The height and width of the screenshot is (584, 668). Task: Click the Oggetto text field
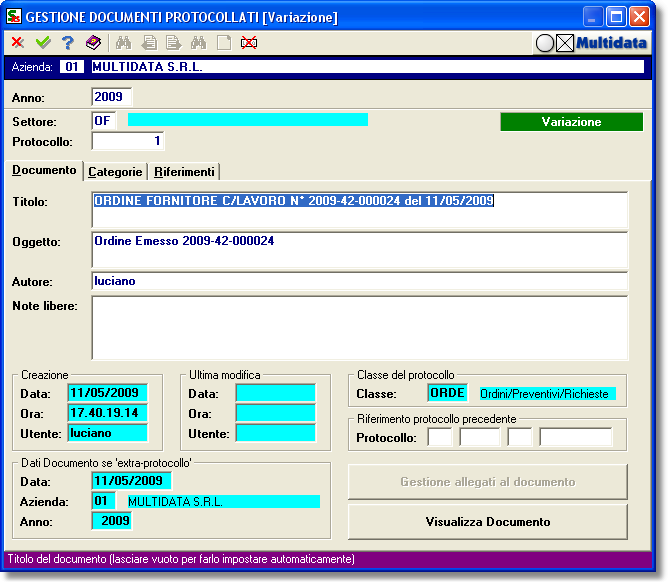click(360, 250)
